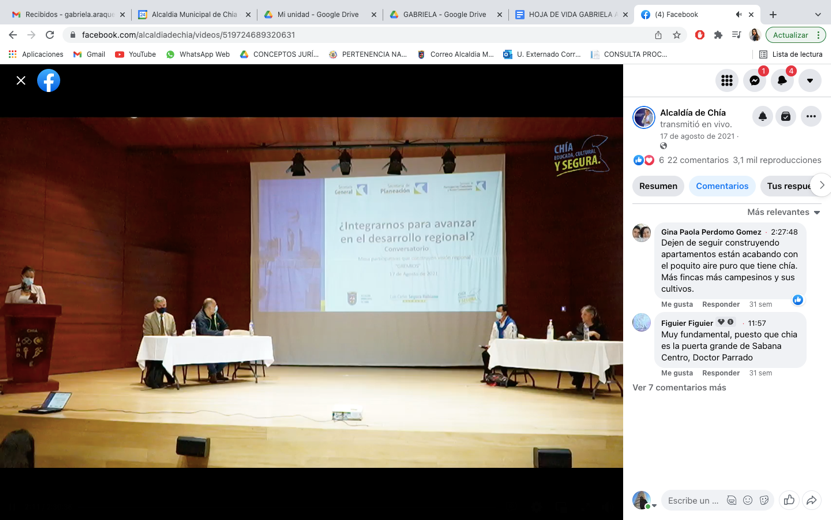Bookmark this page with the star icon
831x520 pixels.
(x=676, y=35)
